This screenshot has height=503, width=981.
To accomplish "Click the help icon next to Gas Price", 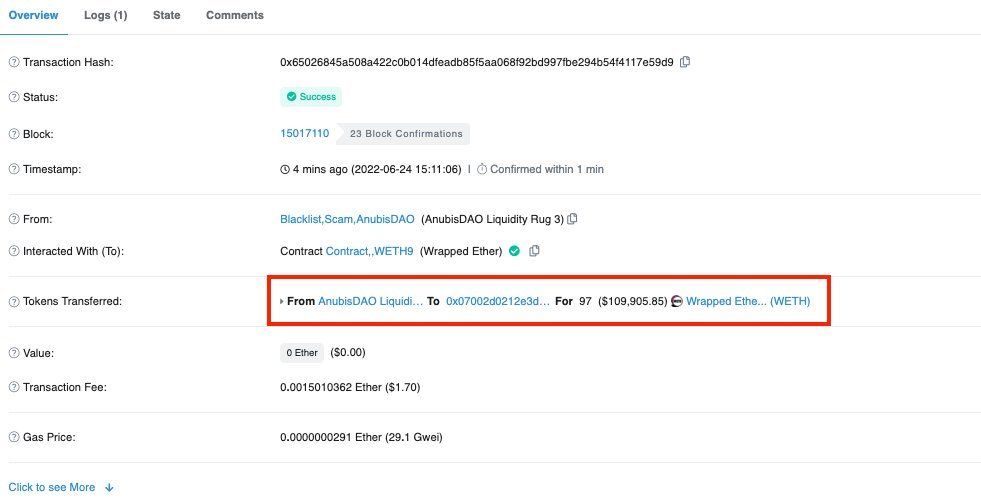I will point(14,437).
